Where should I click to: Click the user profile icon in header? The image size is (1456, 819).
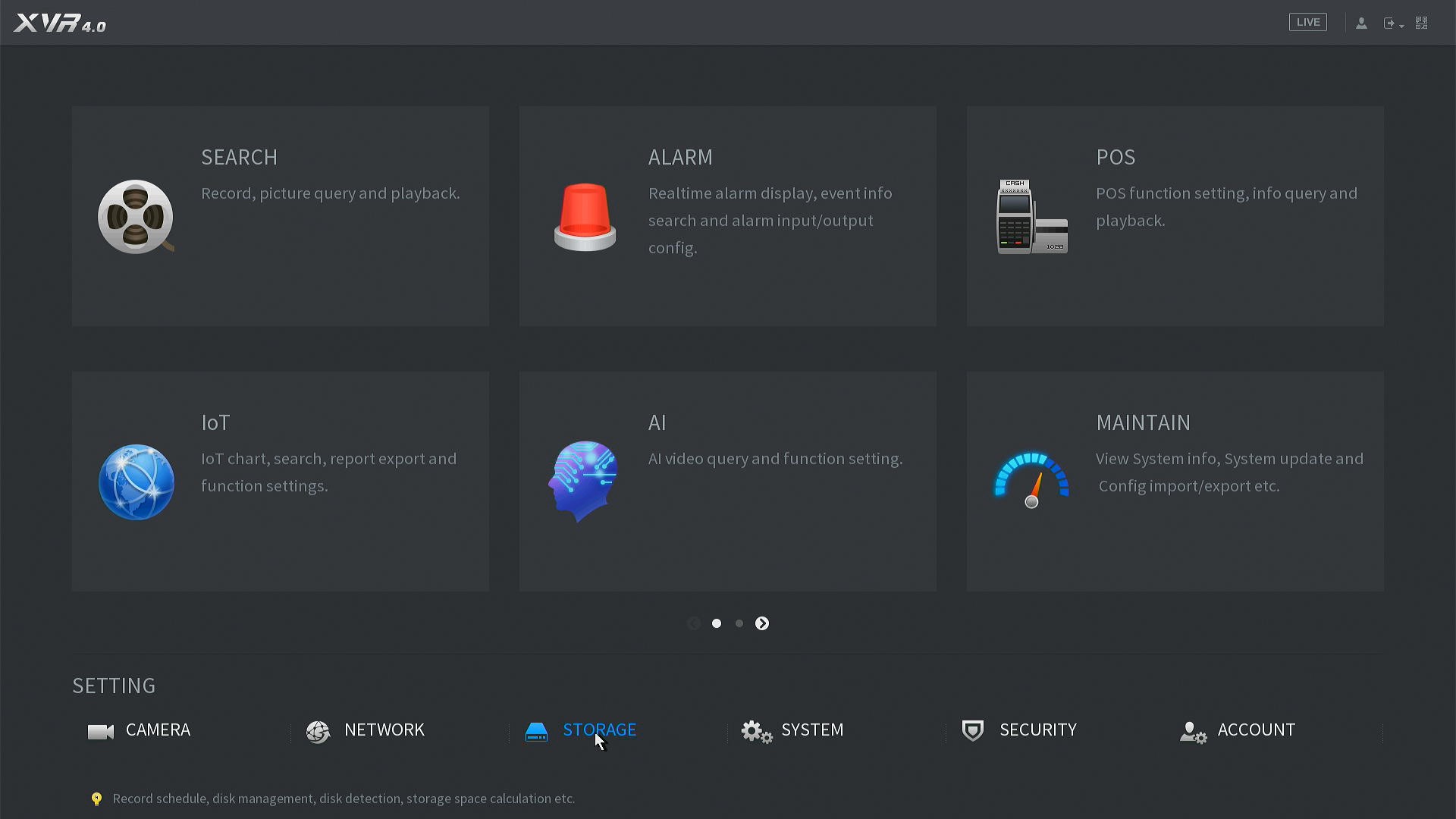(1362, 24)
